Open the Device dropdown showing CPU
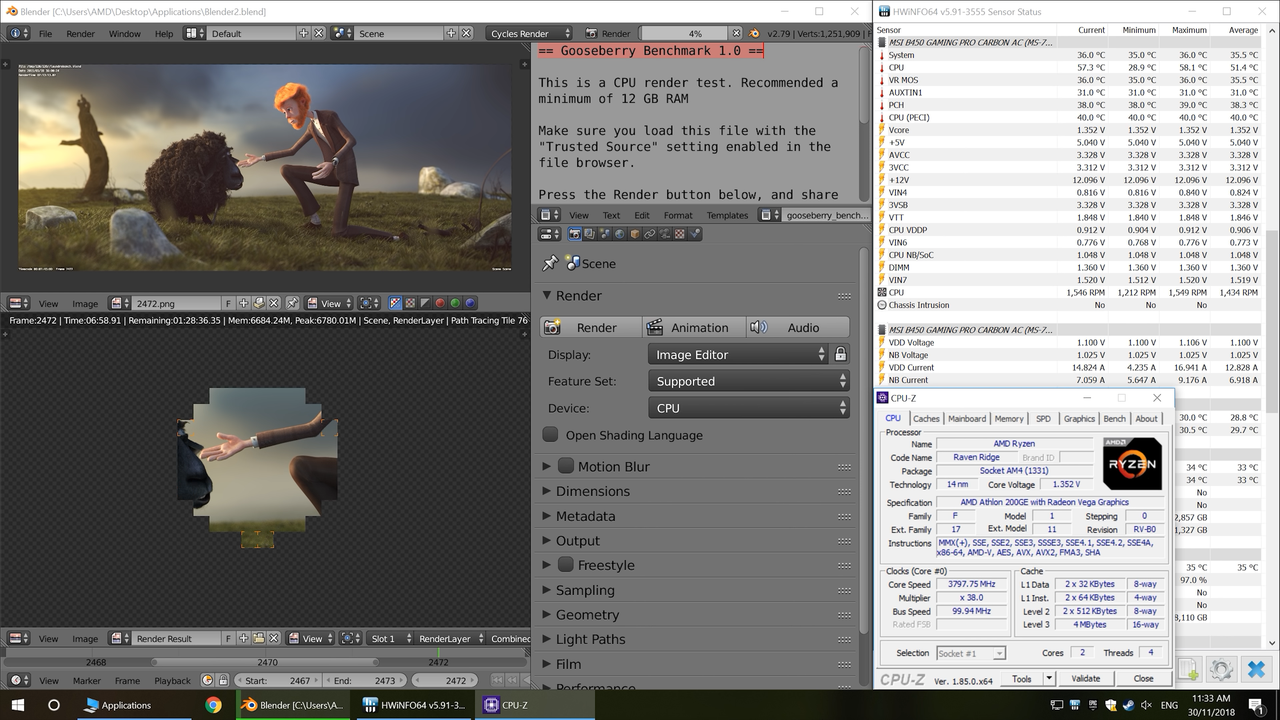Viewport: 1280px width, 720px height. pos(748,408)
